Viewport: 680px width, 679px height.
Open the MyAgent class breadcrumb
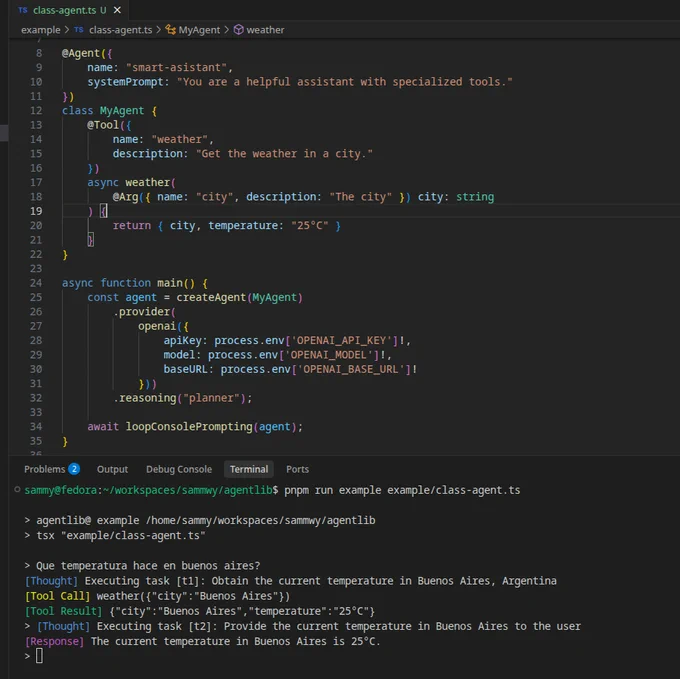point(199,30)
